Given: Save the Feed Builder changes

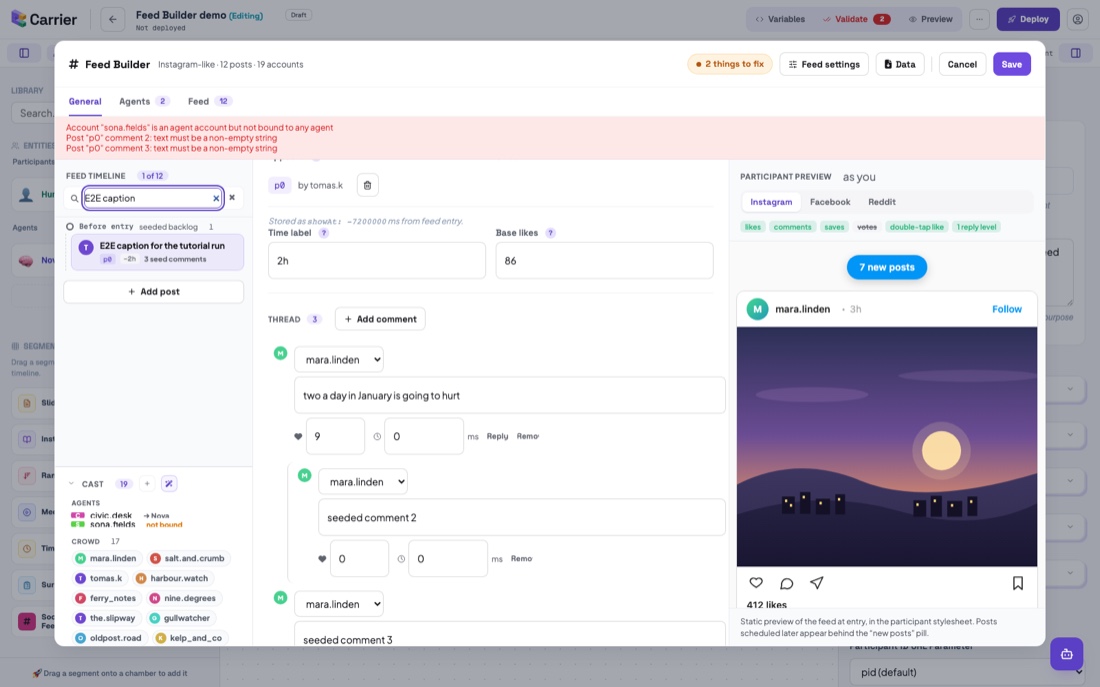Looking at the screenshot, I should point(1012,64).
